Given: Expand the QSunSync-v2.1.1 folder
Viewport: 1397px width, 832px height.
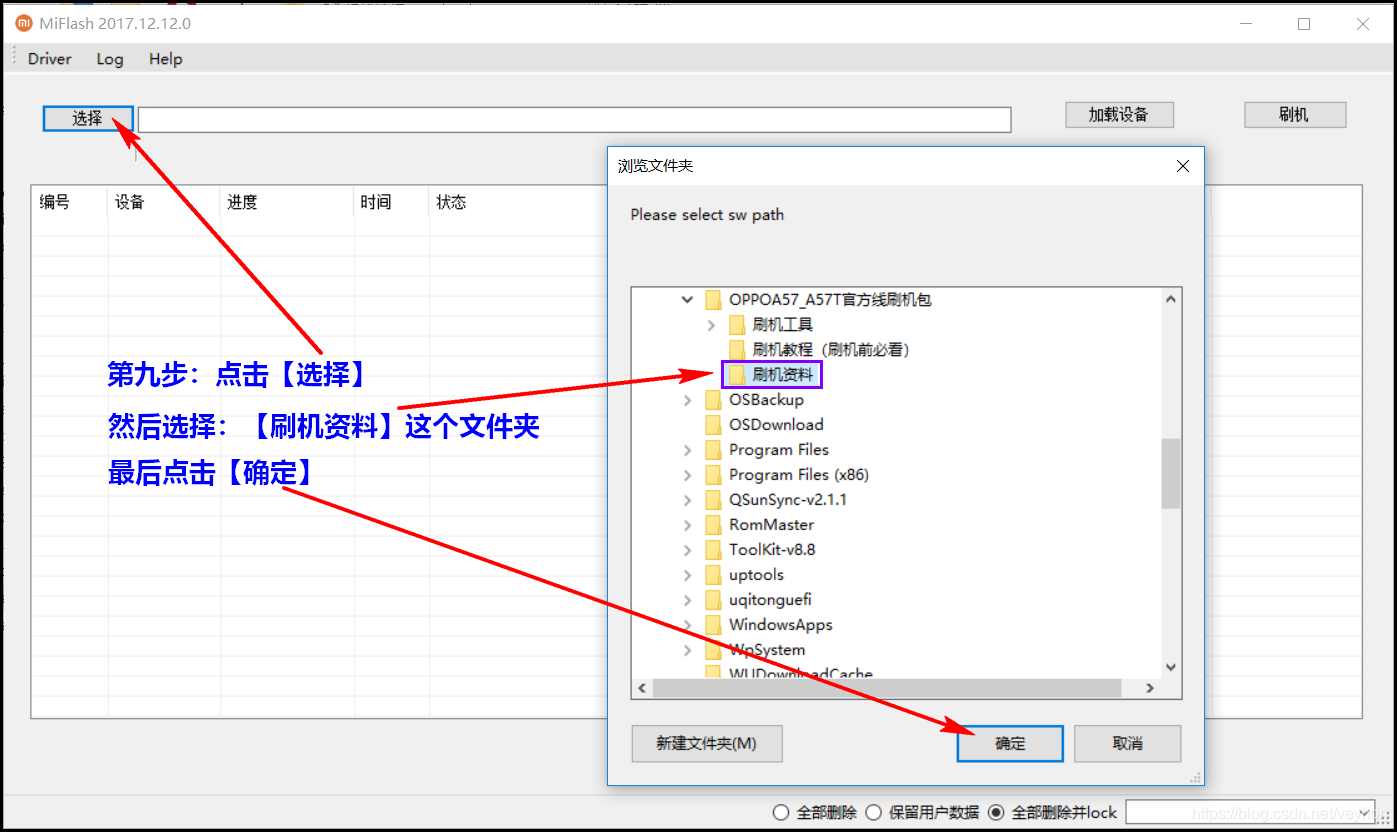Looking at the screenshot, I should [x=687, y=500].
